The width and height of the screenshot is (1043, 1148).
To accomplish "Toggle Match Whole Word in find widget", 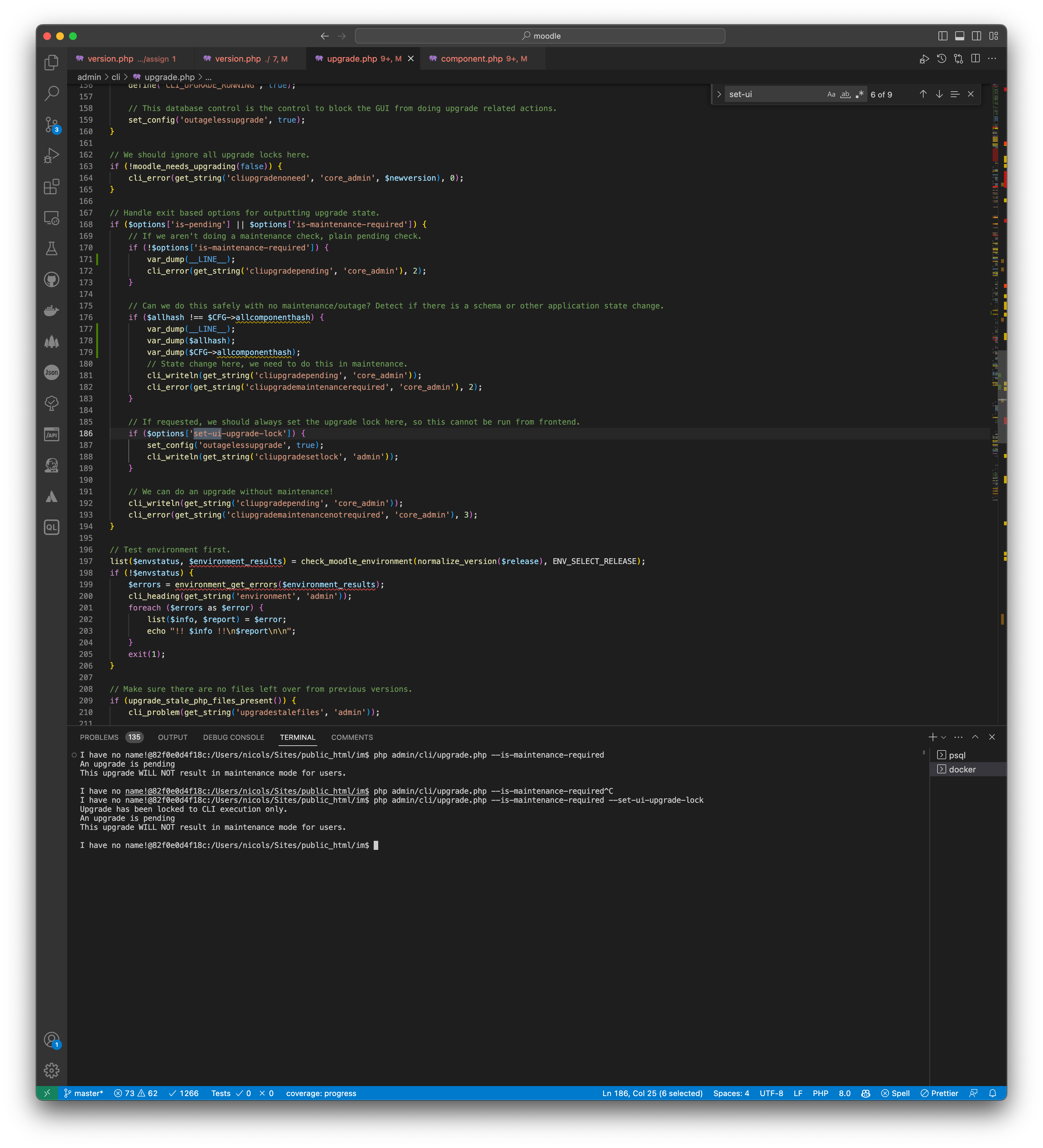I will pos(845,95).
